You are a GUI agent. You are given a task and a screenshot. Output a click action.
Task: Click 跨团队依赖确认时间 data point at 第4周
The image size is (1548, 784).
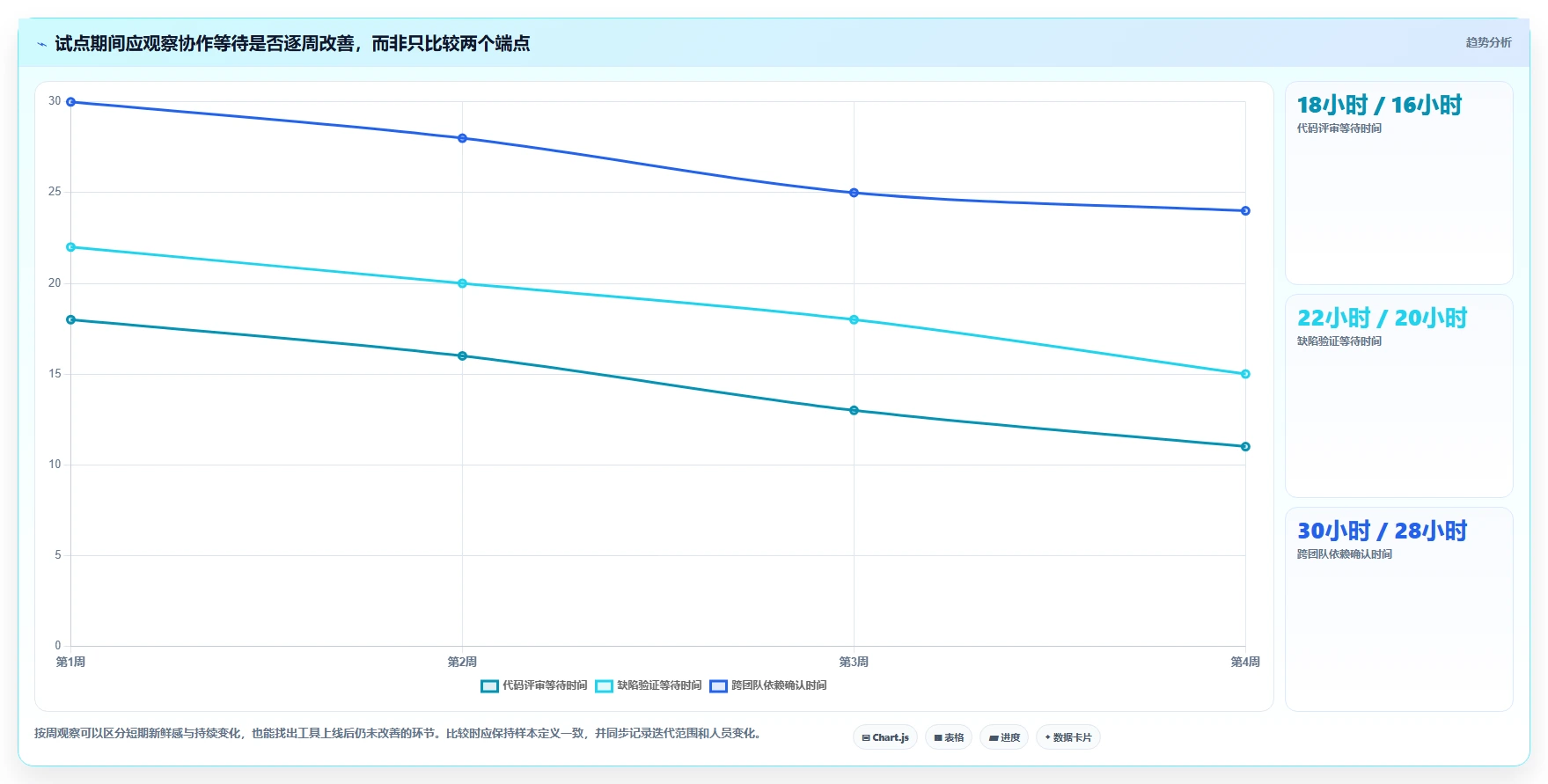pos(1245,211)
